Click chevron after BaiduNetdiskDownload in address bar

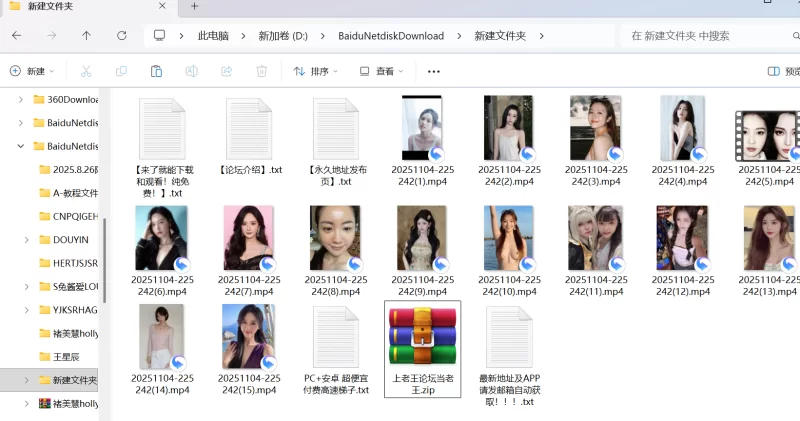click(x=459, y=36)
